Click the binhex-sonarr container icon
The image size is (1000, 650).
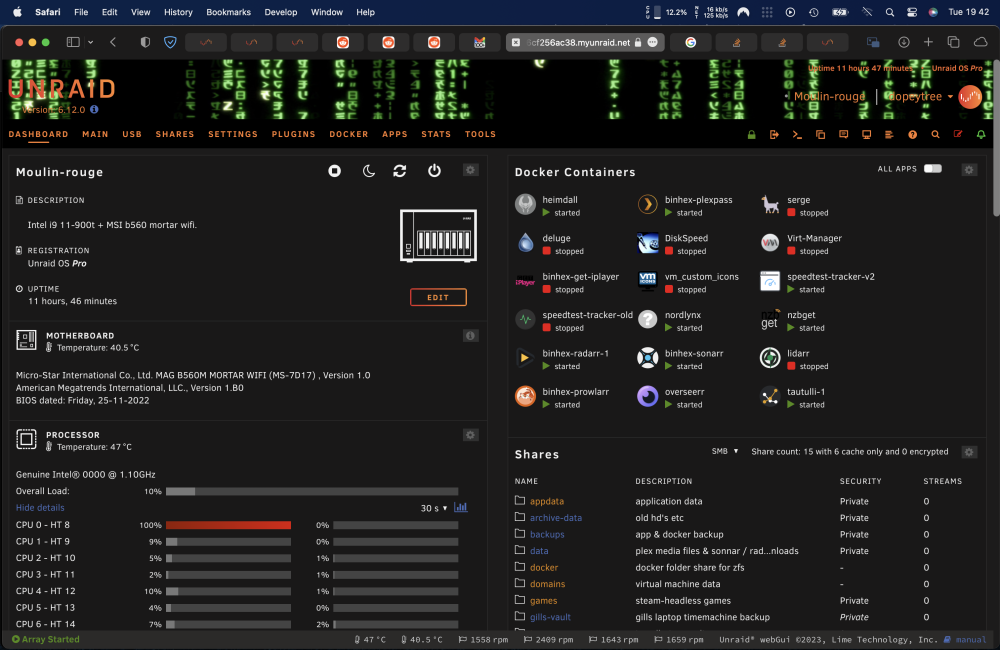point(648,358)
